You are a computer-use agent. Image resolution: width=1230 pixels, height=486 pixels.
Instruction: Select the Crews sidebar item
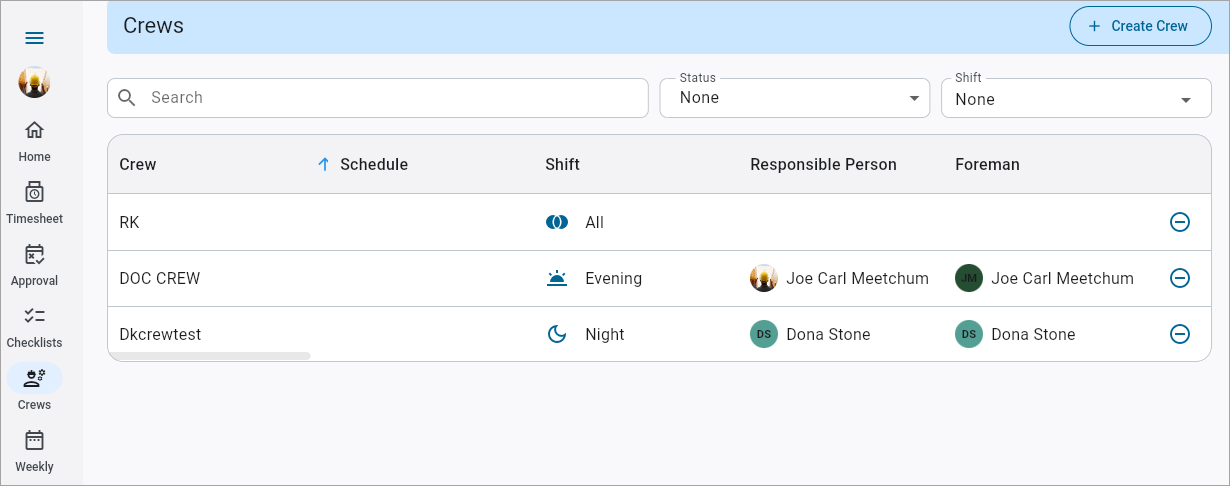click(x=34, y=389)
